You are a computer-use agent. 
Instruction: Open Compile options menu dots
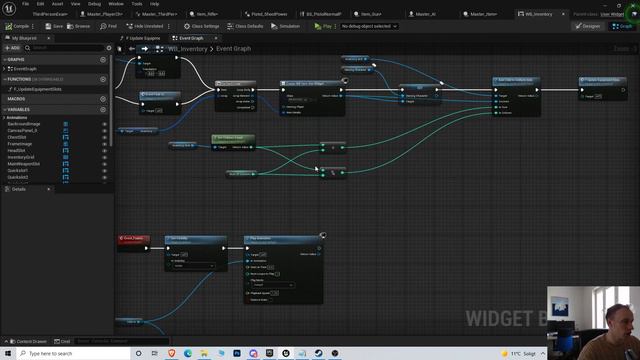point(33,26)
